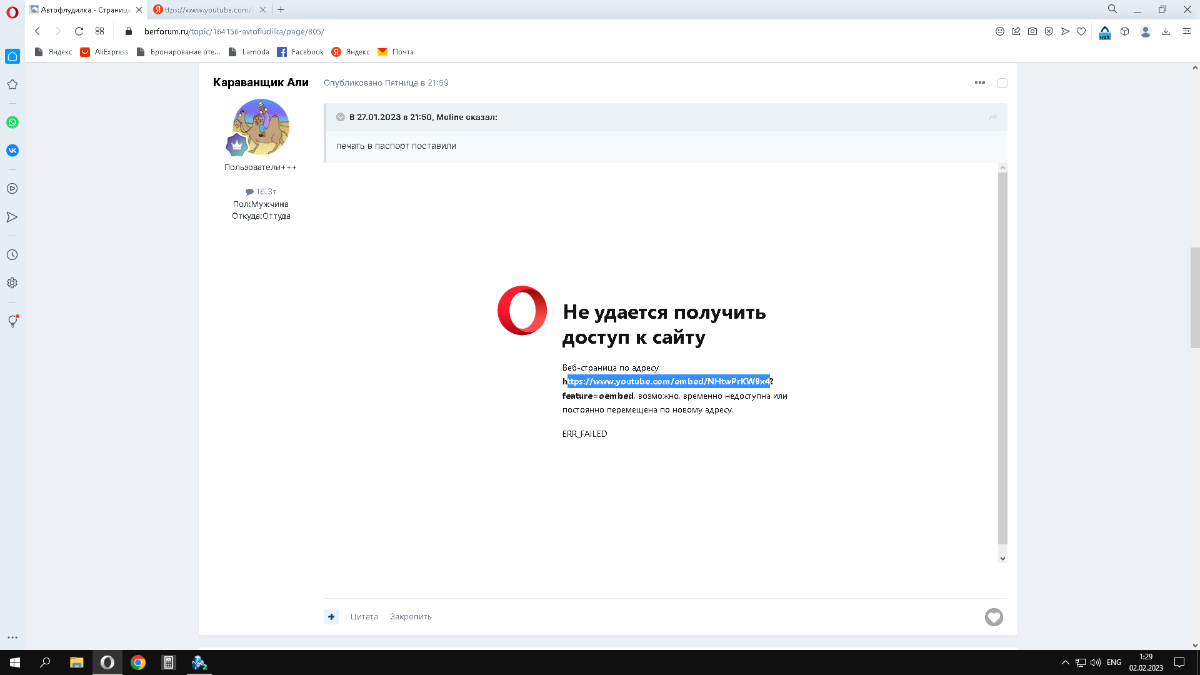Screen dimensions: 1200x675
Task: Open the Easy Setup menu
Action: pyautogui.click(x=1186, y=31)
